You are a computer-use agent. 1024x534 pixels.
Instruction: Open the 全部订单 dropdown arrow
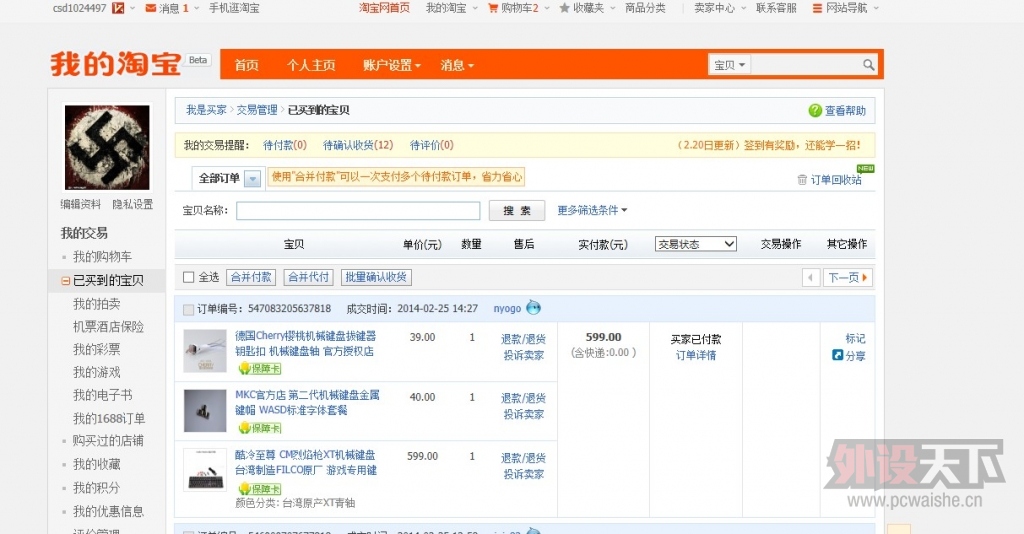tap(252, 178)
